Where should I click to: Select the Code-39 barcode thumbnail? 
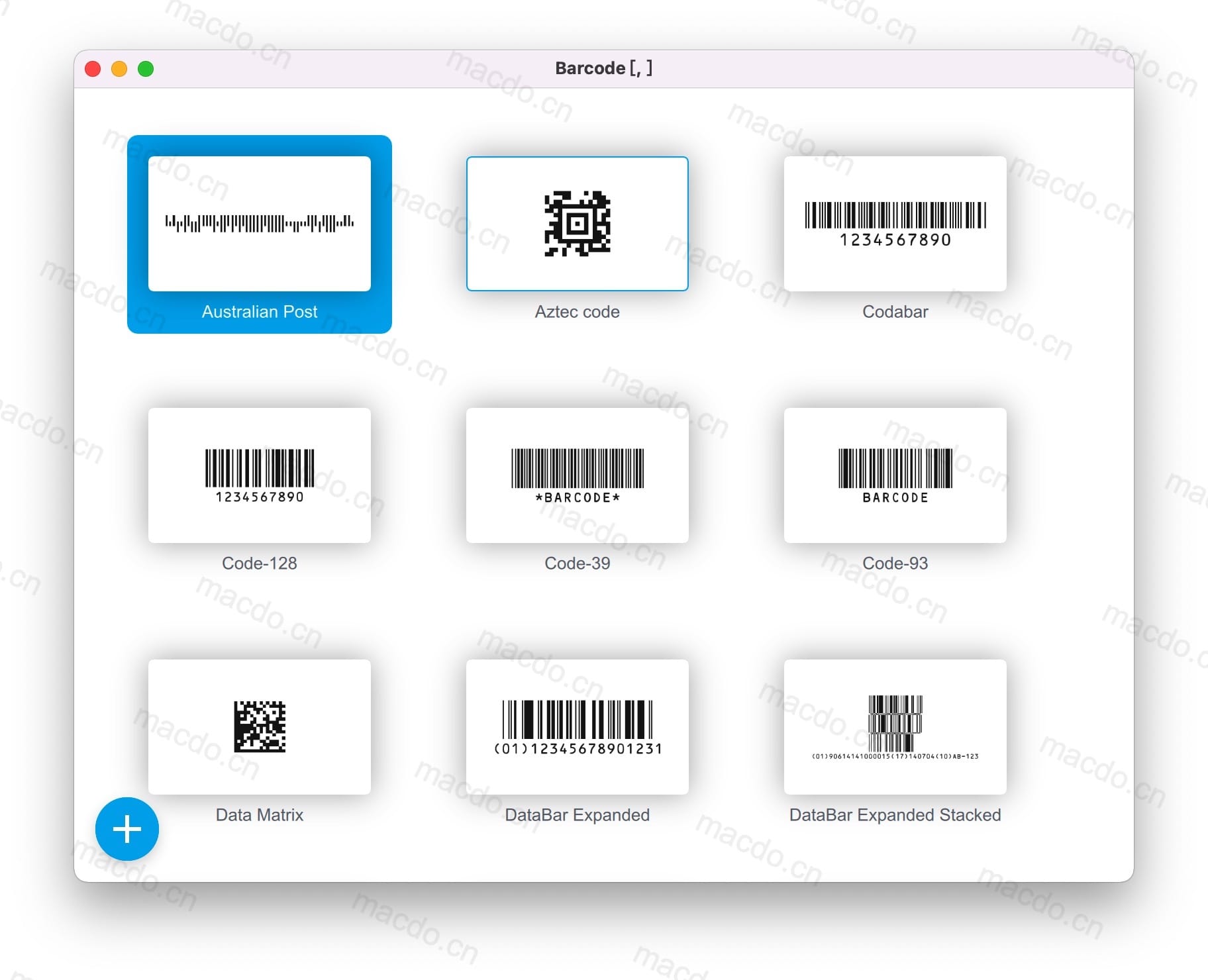578,475
